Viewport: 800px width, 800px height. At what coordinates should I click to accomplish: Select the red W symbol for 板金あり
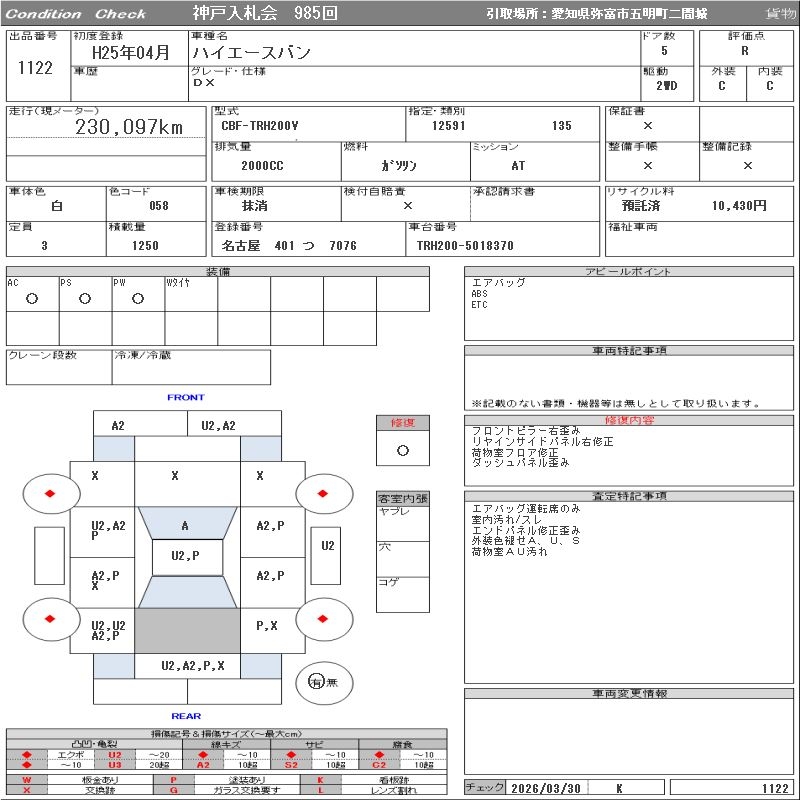(x=27, y=779)
